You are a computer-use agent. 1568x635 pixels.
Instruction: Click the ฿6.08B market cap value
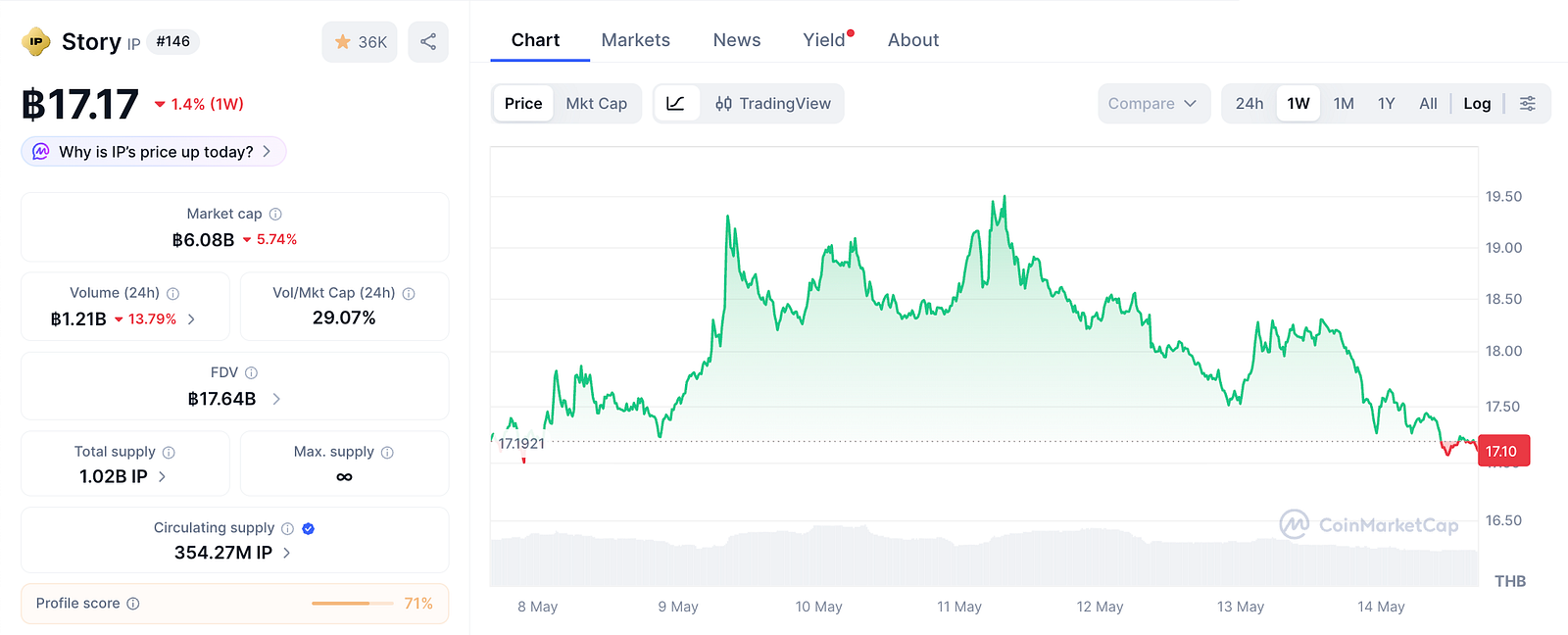203,240
